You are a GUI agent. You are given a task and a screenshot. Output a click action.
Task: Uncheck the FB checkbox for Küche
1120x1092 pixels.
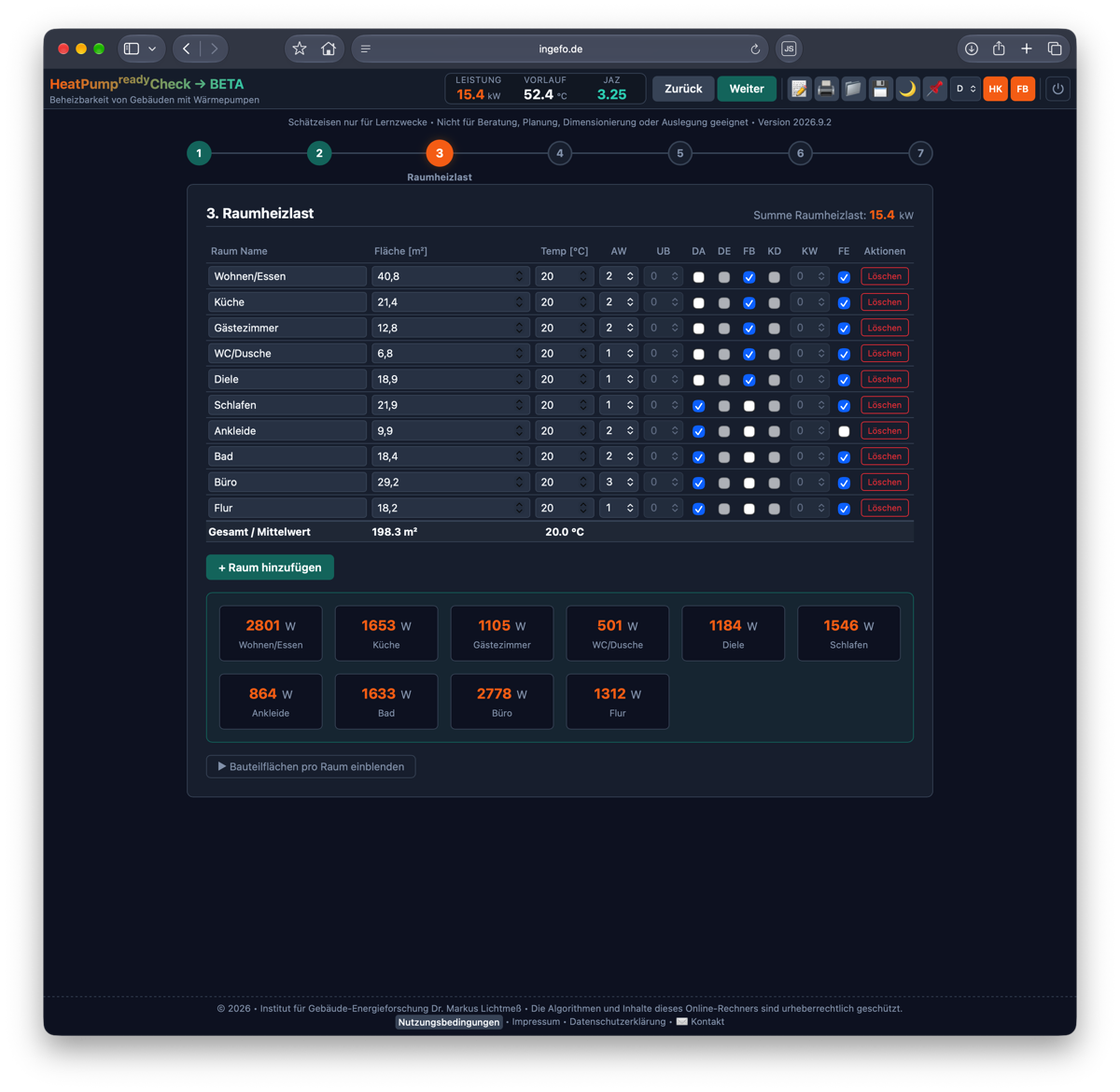(x=749, y=302)
